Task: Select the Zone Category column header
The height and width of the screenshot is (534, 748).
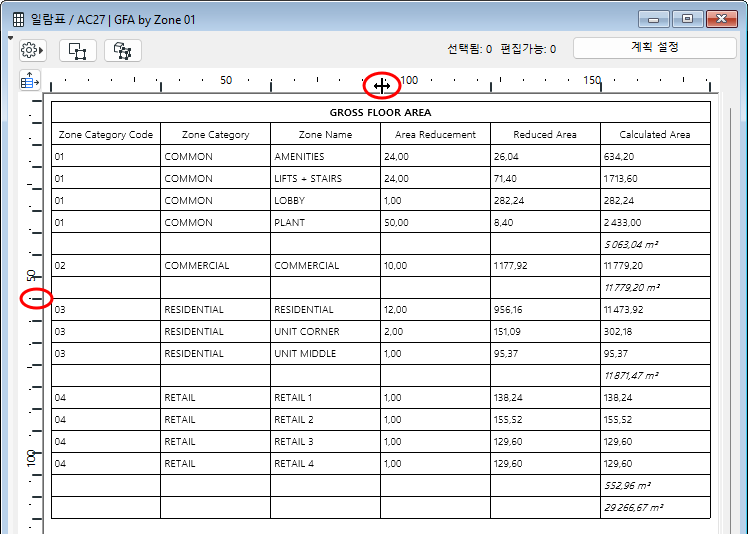Action: (216, 134)
